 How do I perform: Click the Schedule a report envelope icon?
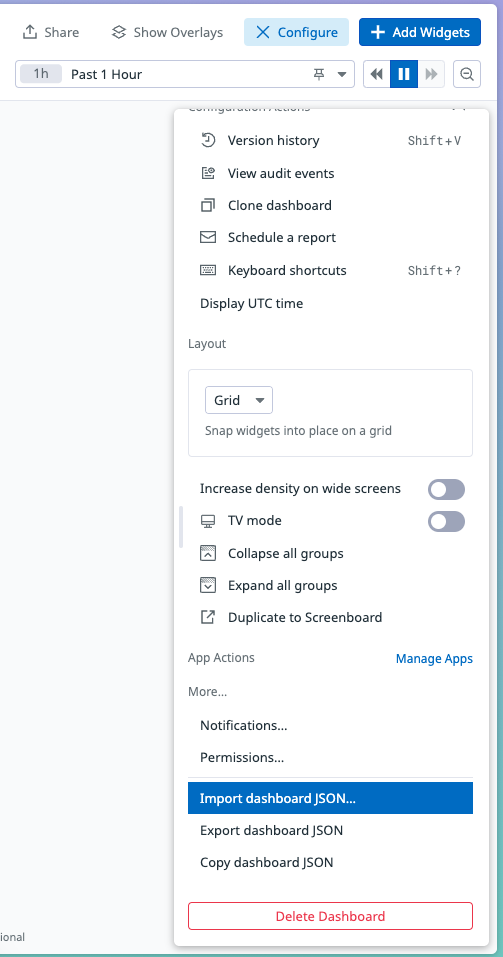click(x=208, y=237)
